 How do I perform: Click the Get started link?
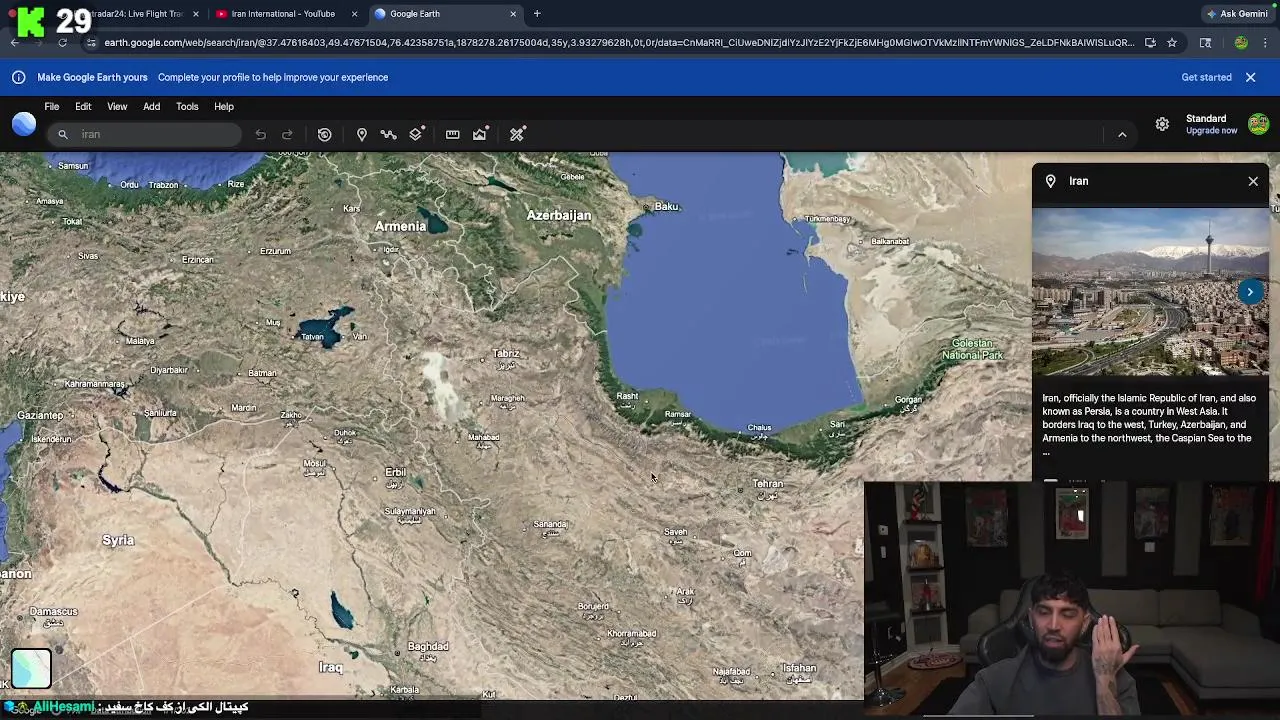(x=1207, y=77)
